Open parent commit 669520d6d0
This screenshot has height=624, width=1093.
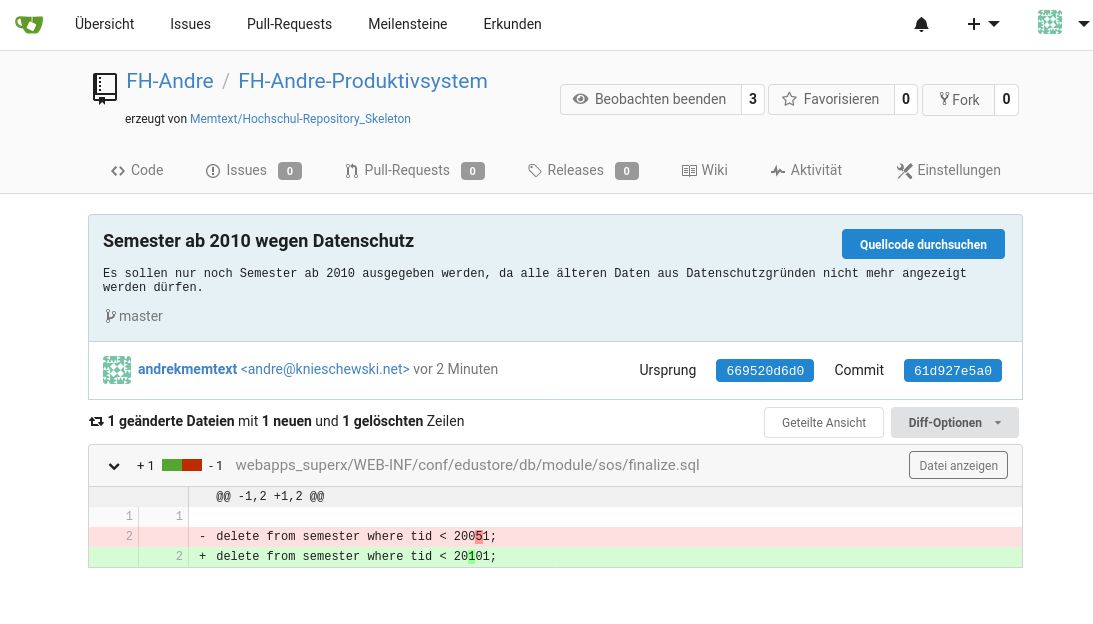pyautogui.click(x=765, y=370)
